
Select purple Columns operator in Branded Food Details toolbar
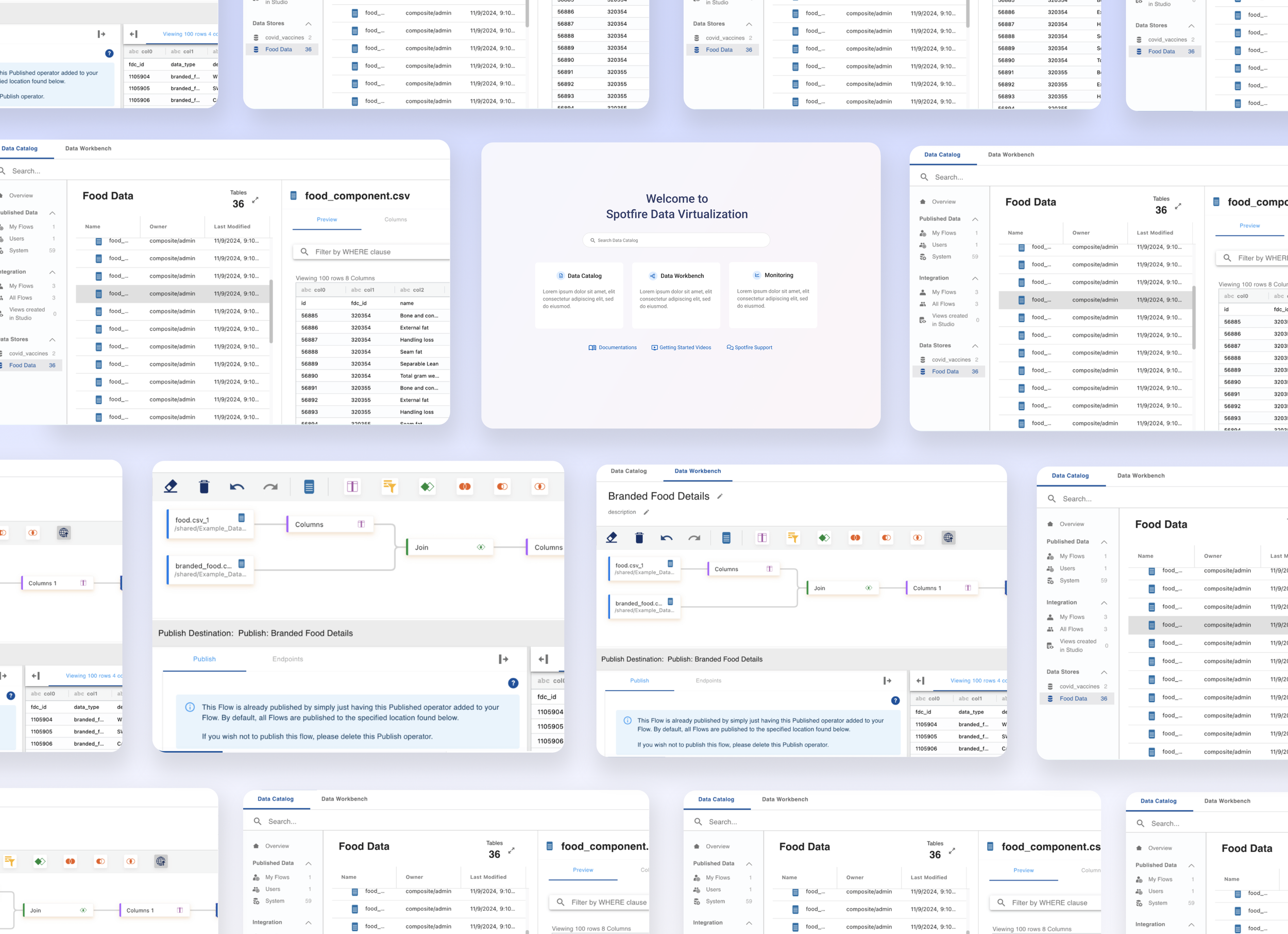[762, 538]
